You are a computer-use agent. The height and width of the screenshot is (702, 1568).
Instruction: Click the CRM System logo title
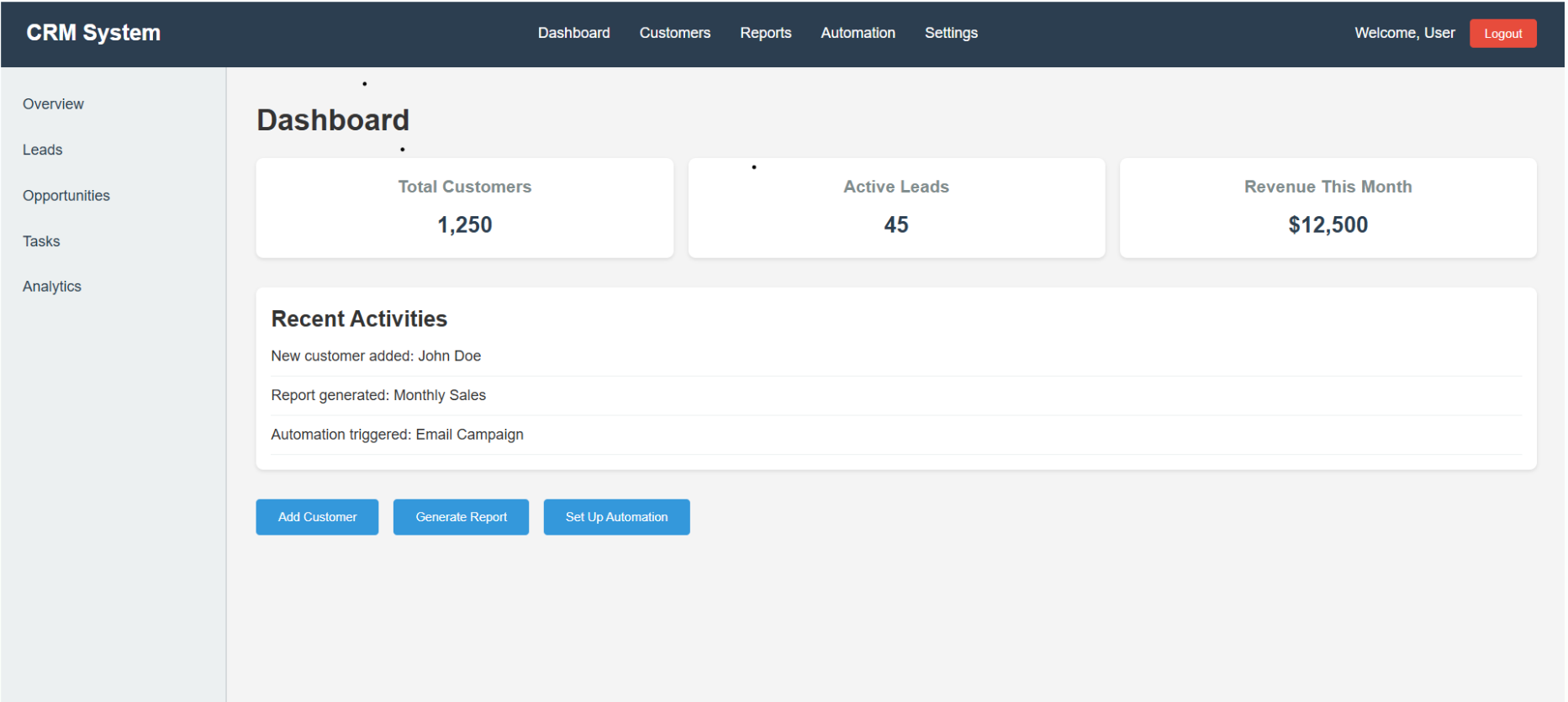93,33
